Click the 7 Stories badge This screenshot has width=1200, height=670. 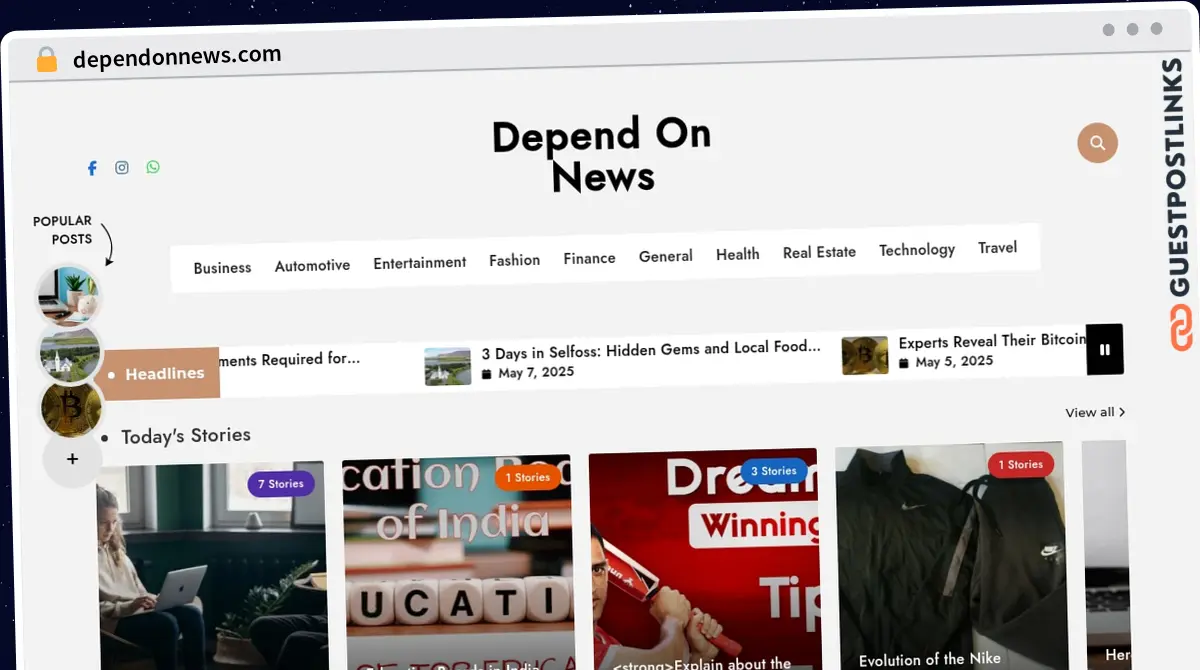(281, 484)
